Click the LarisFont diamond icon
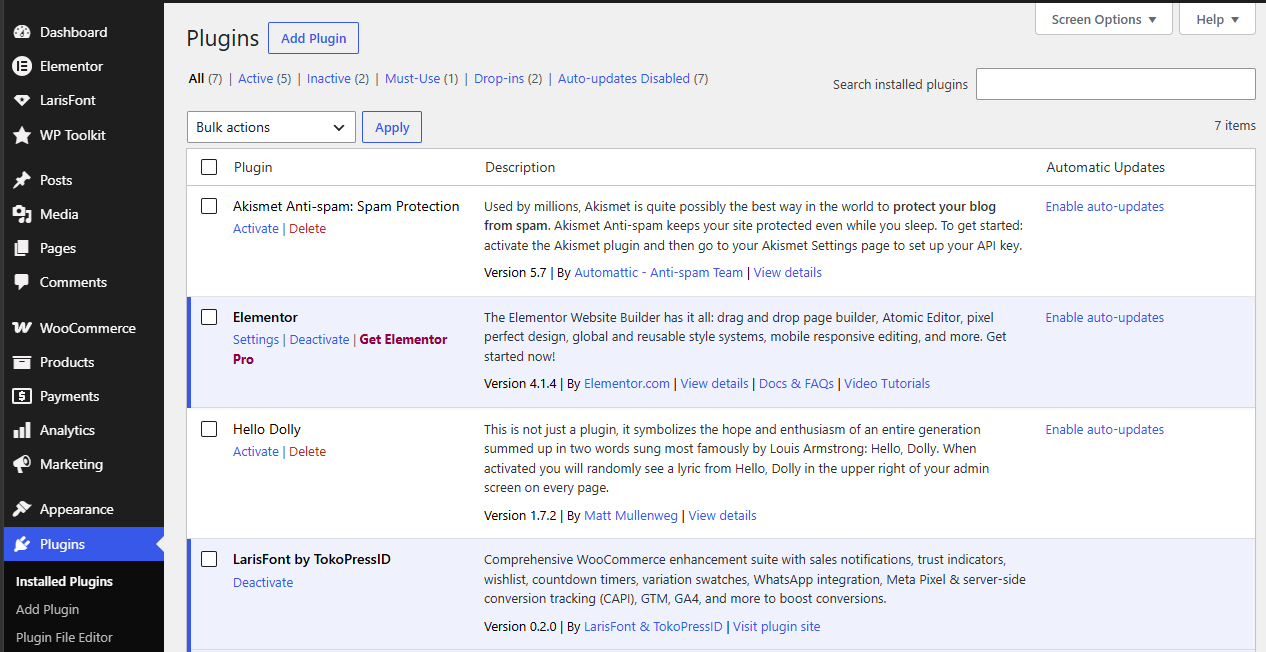Screen dimensions: 1266x652 (22, 100)
